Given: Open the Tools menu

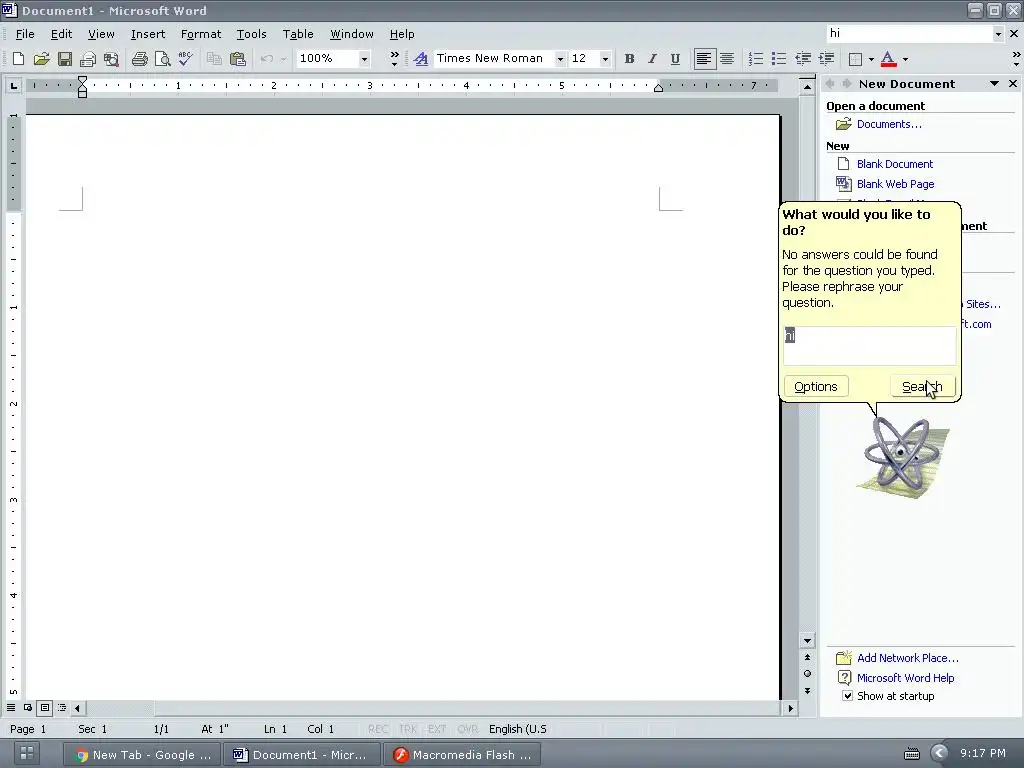Looking at the screenshot, I should [251, 34].
